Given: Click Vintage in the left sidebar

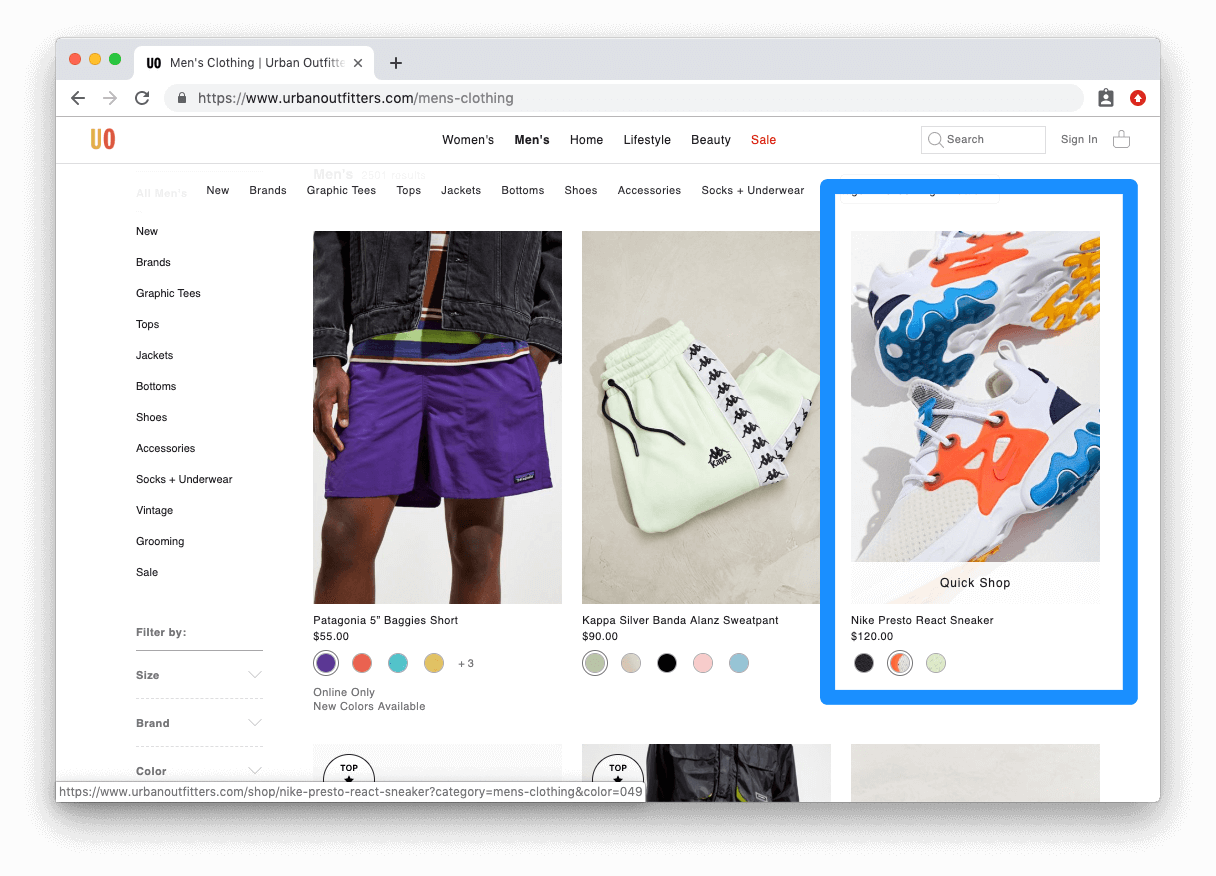Looking at the screenshot, I should pyautogui.click(x=154, y=510).
